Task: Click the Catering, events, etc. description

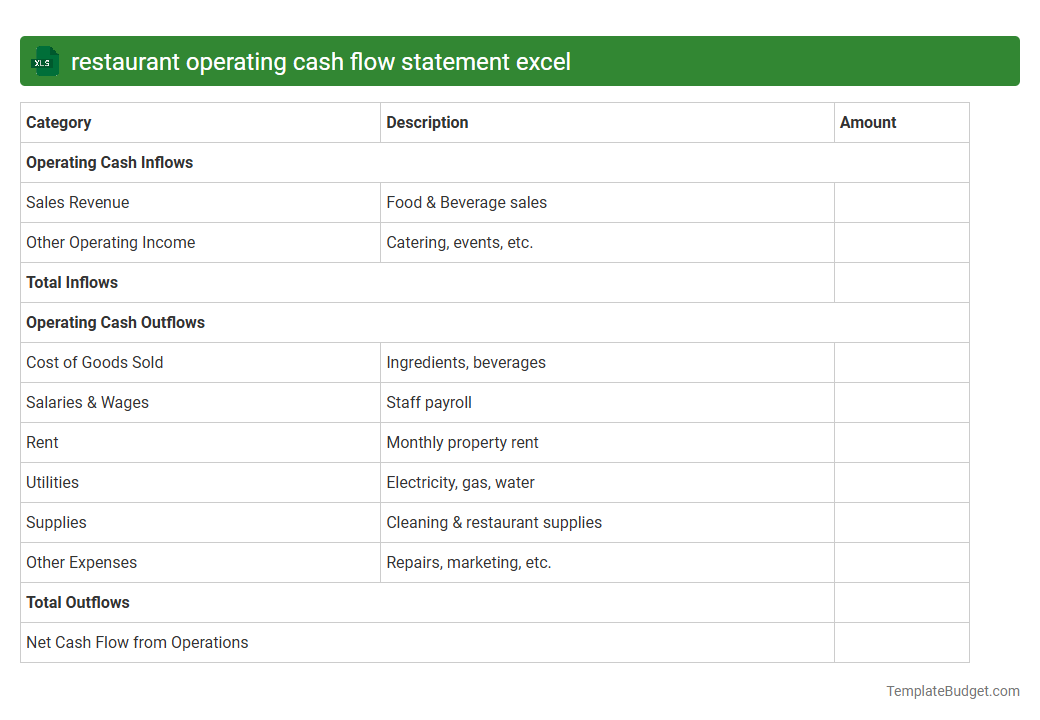Action: (459, 242)
